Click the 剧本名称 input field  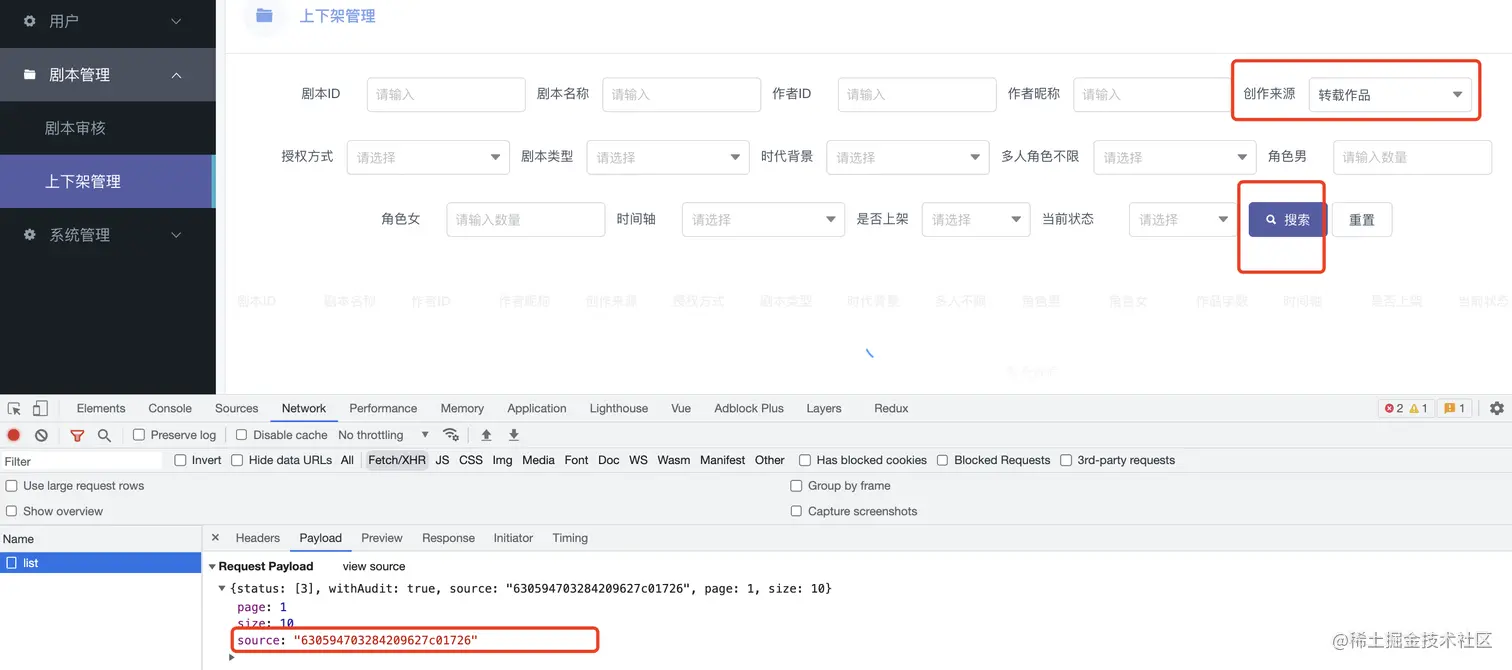tap(681, 94)
